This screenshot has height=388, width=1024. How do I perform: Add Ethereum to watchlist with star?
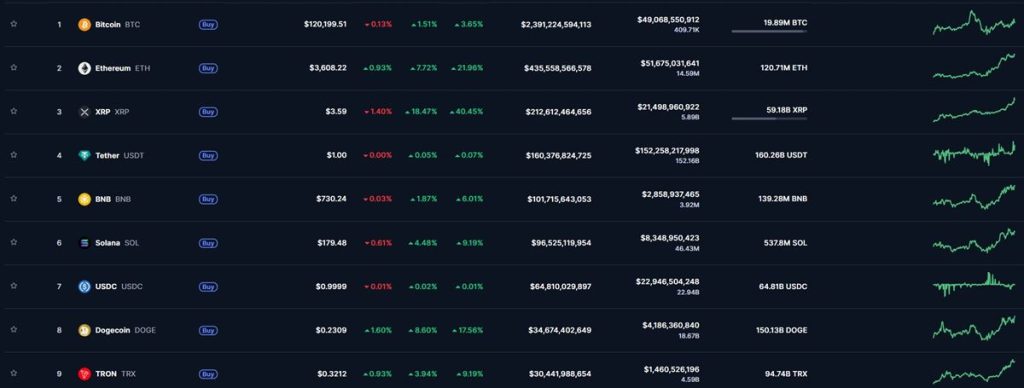(14, 68)
